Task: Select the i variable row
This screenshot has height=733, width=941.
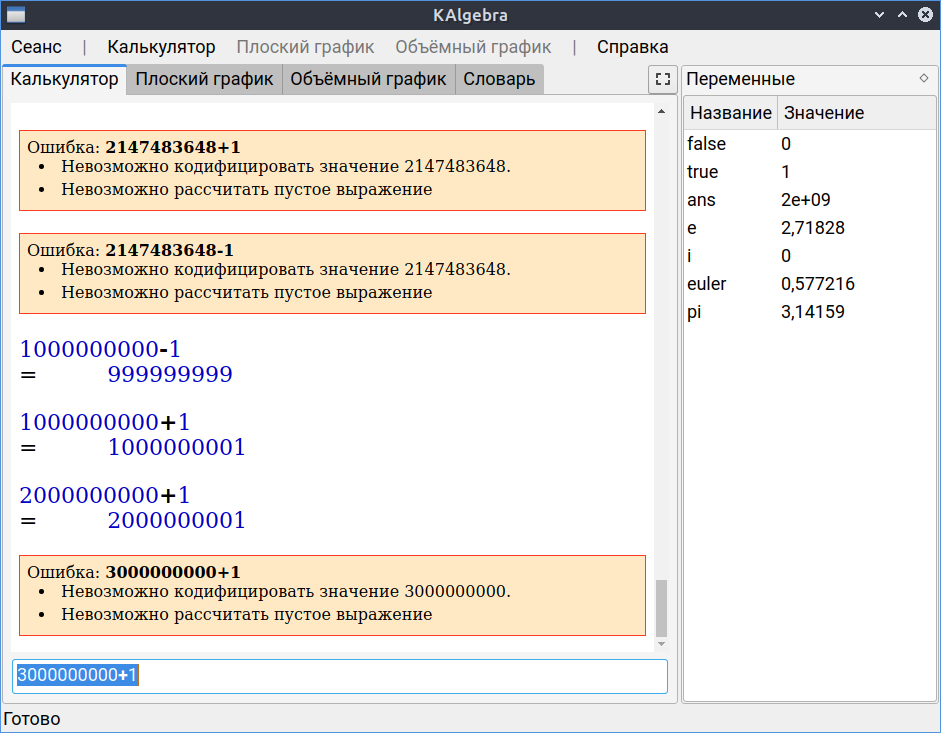Action: (810, 256)
